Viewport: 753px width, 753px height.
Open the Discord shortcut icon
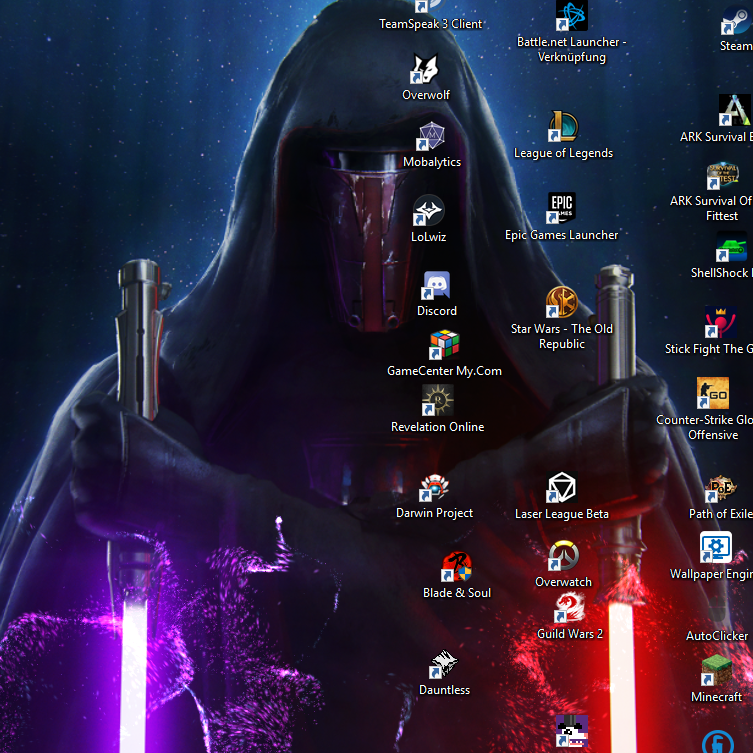point(436,285)
